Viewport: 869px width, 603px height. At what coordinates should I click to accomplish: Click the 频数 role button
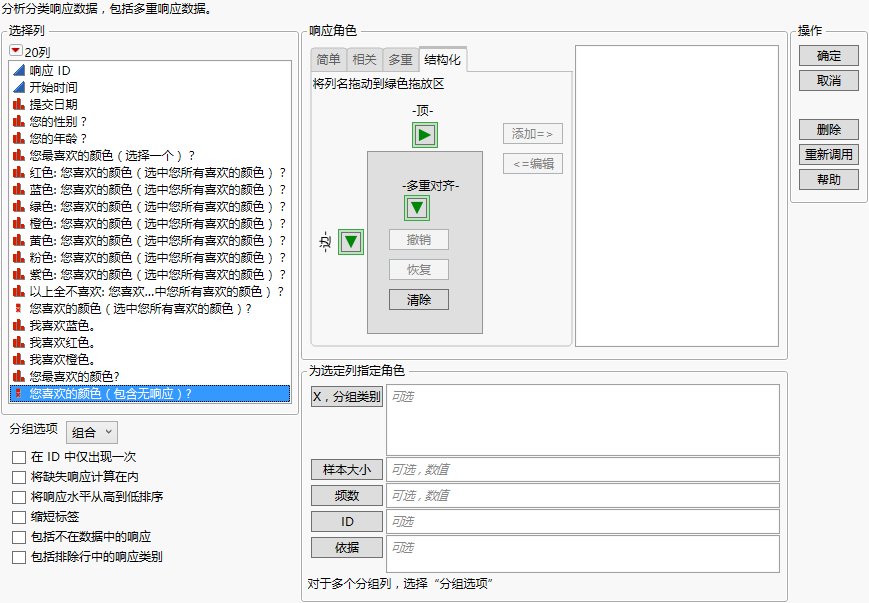(347, 495)
